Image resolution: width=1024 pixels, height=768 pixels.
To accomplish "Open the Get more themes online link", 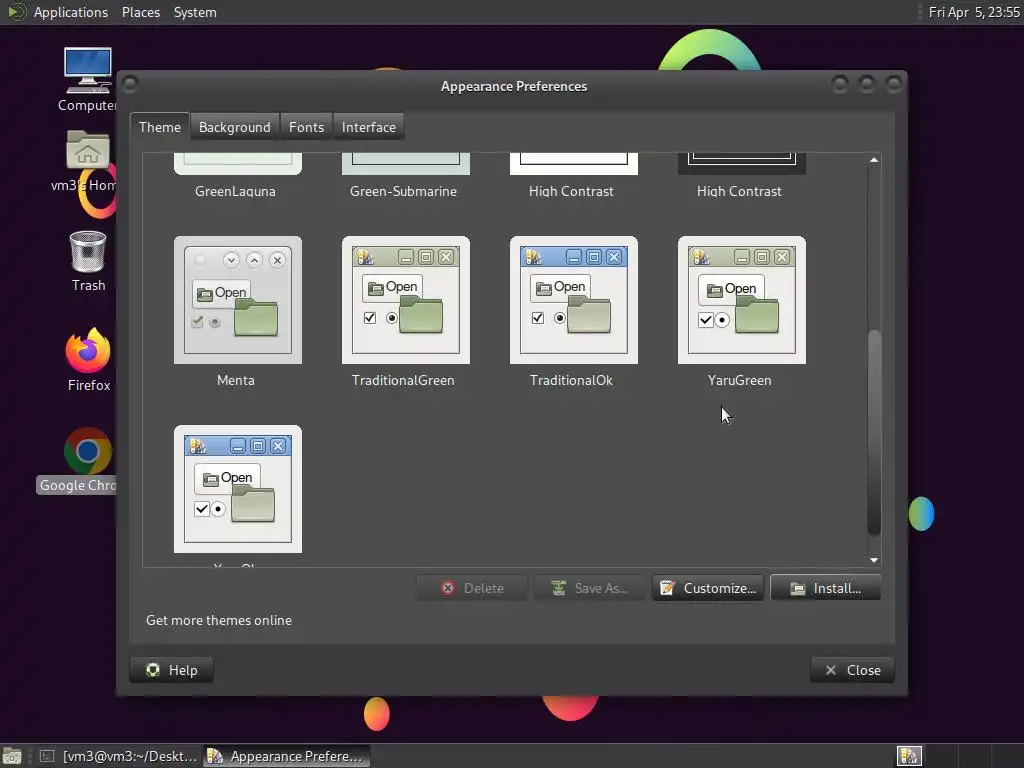I will [x=219, y=620].
